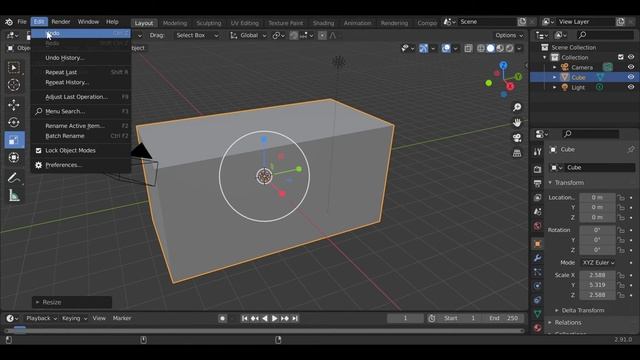Click the End frame field
The image size is (640, 360).
pyautogui.click(x=504, y=318)
